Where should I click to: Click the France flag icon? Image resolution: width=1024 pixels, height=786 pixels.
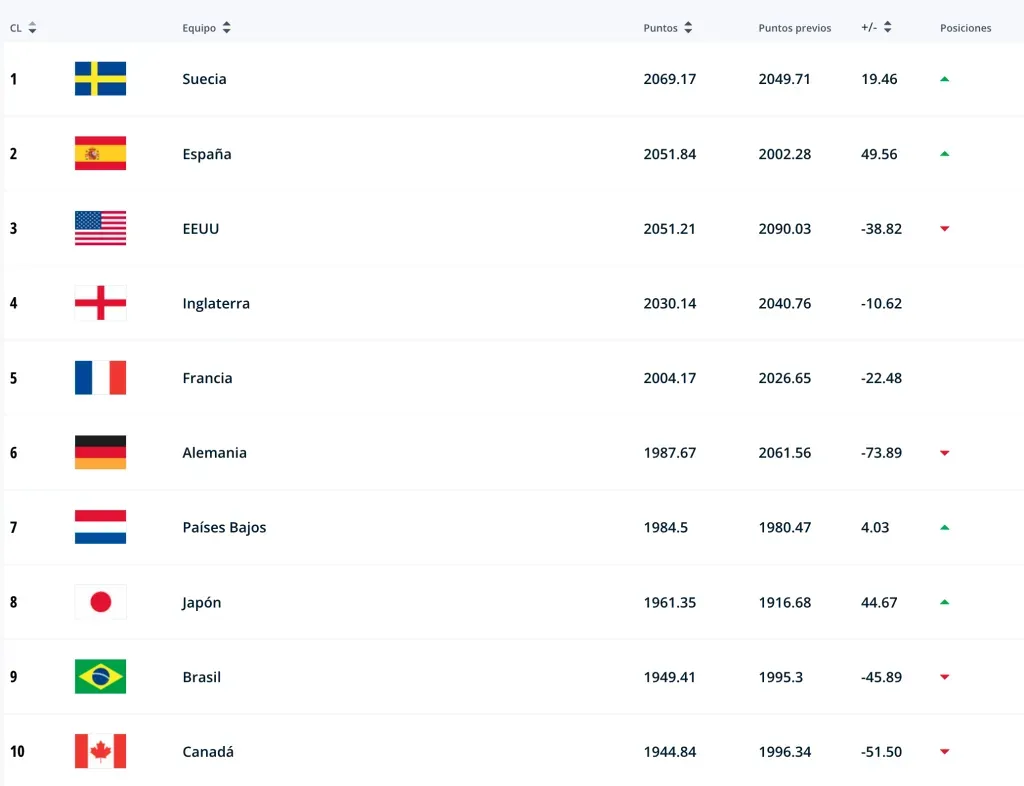[x=100, y=378]
